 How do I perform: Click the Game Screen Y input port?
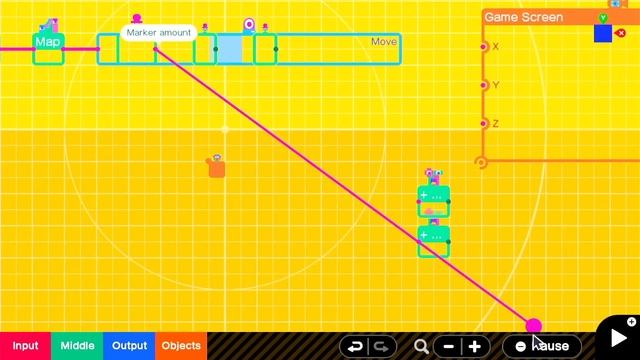pyautogui.click(x=484, y=85)
